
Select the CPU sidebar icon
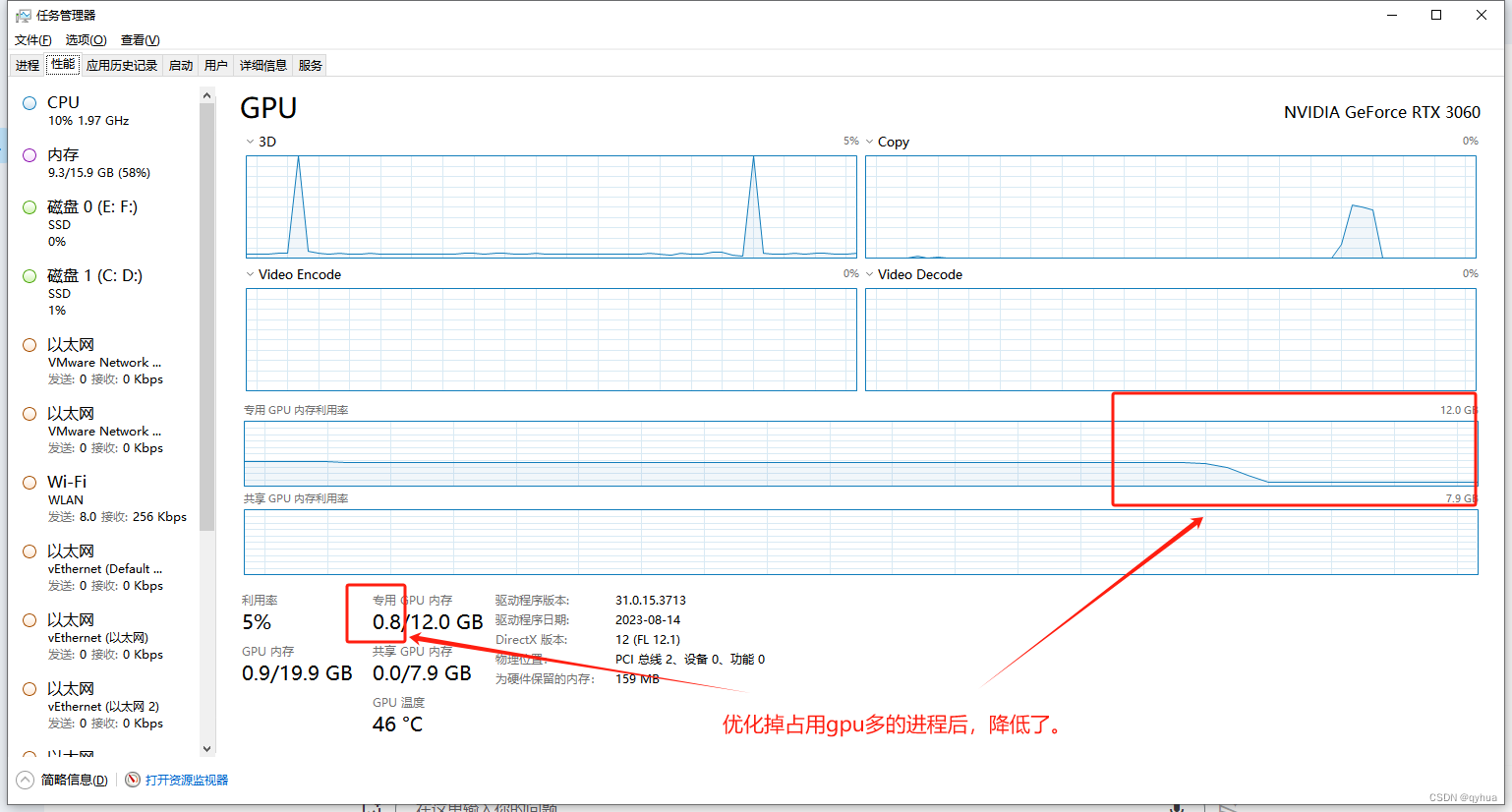[x=29, y=101]
